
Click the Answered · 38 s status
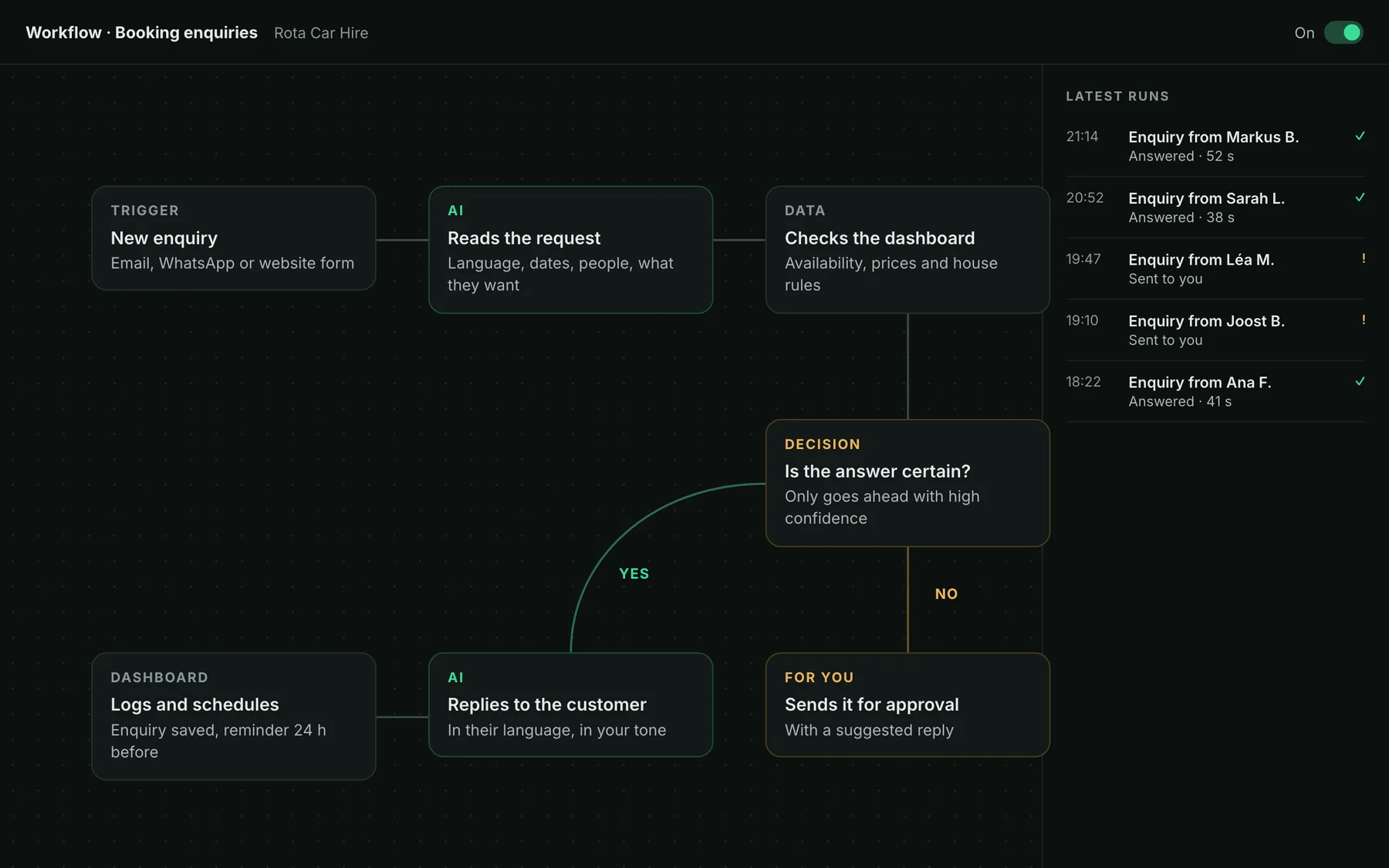1181,218
